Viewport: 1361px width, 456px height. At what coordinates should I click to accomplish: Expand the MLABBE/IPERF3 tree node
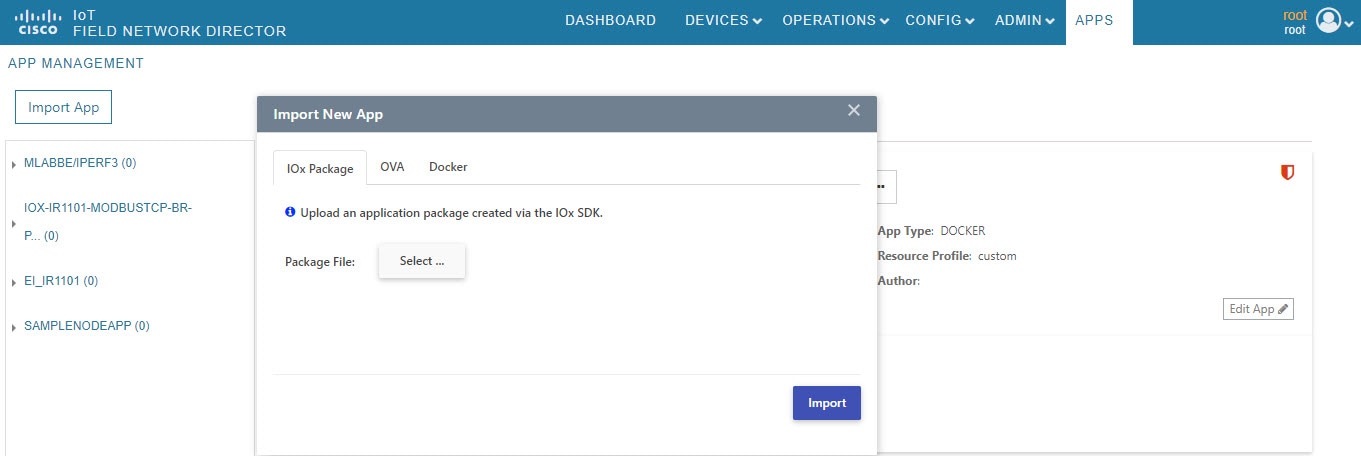point(14,164)
